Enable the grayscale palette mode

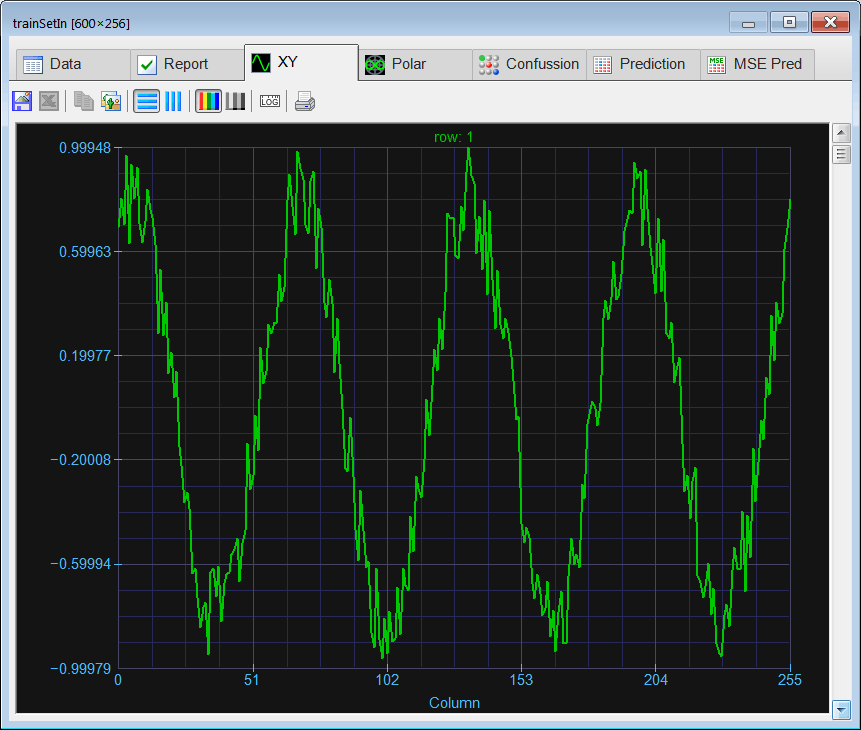point(235,101)
